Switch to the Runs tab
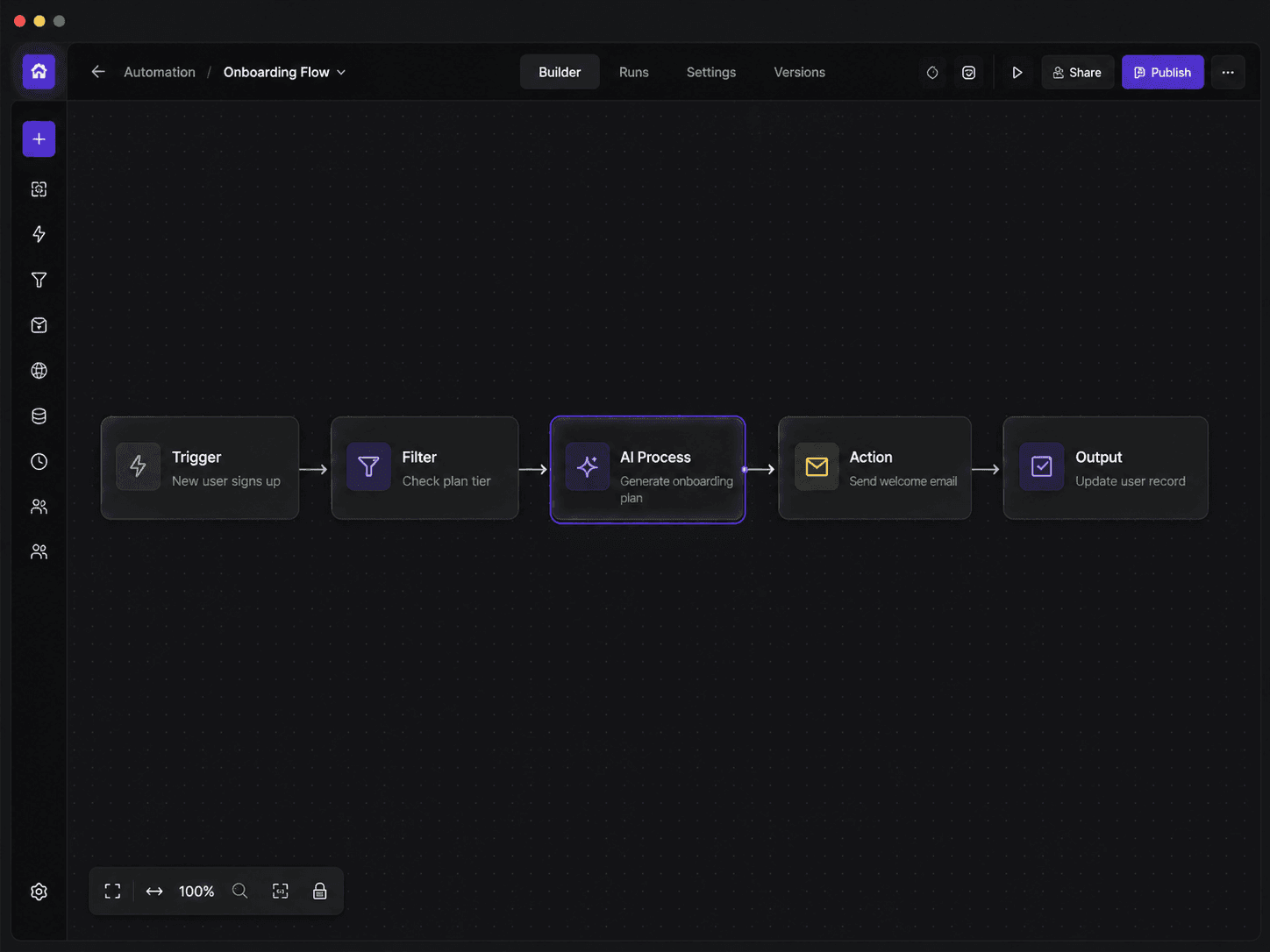Viewport: 1270px width, 952px height. click(x=633, y=72)
